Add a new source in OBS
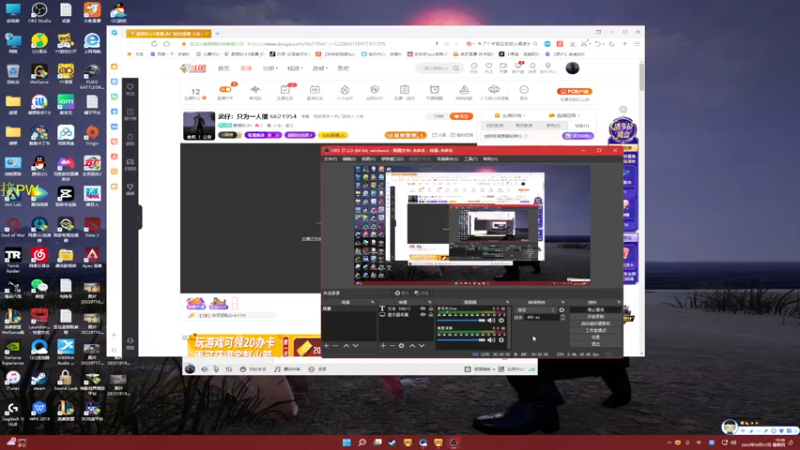The width and height of the screenshot is (800, 450). (x=383, y=346)
